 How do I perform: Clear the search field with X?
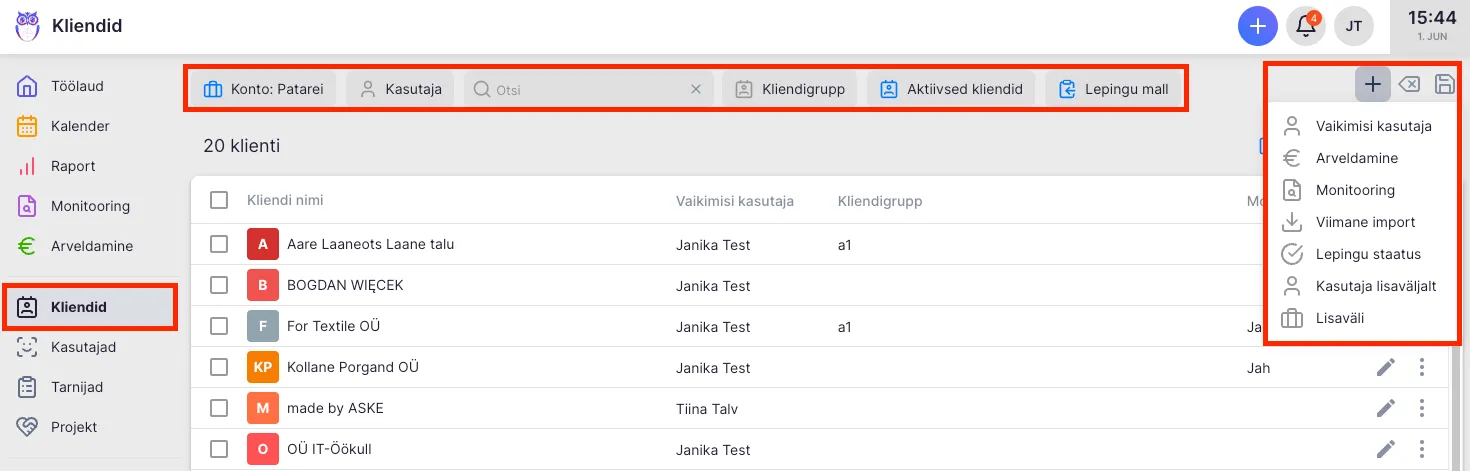click(696, 89)
